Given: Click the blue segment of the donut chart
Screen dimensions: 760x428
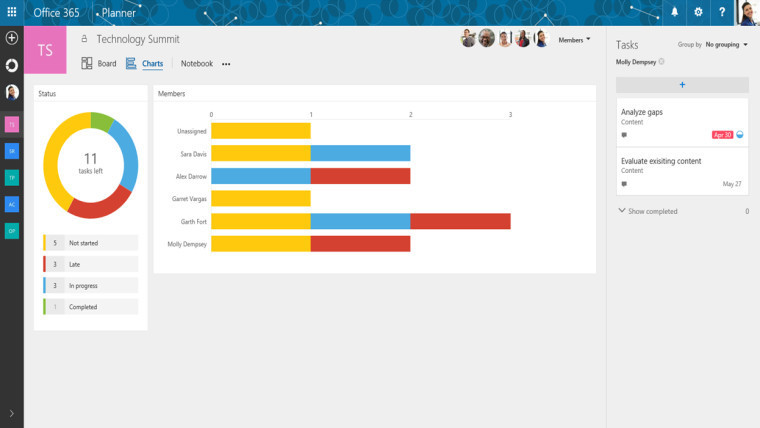Looking at the screenshot, I should click(128, 154).
